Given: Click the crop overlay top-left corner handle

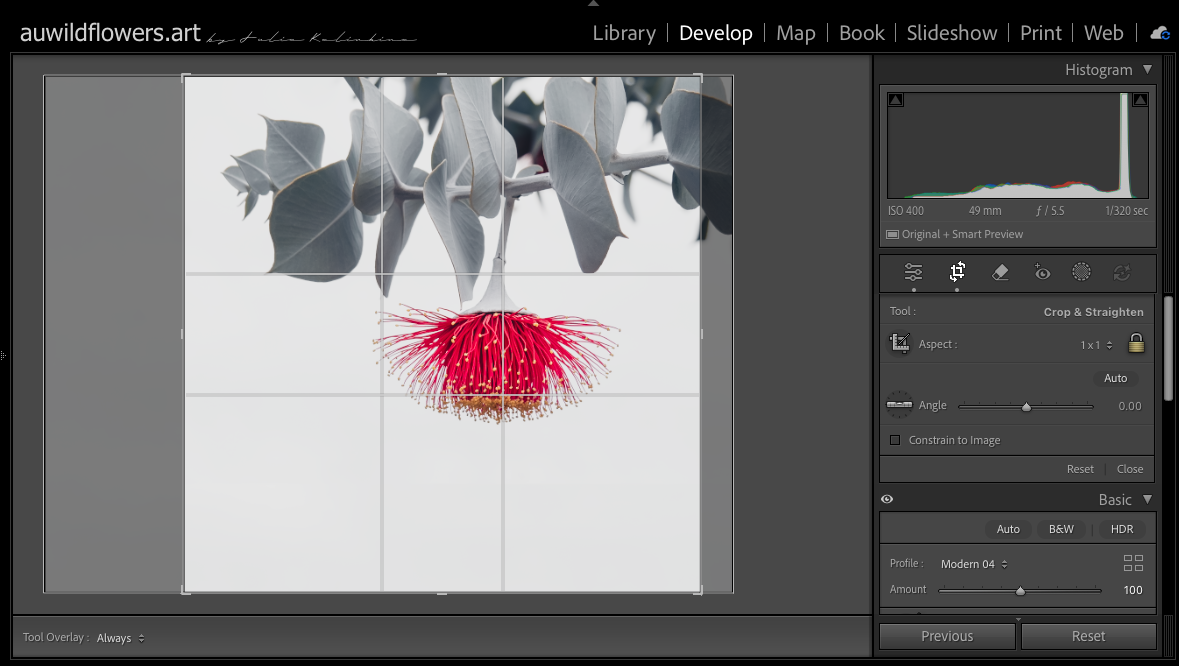Looking at the screenshot, I should 186,76.
